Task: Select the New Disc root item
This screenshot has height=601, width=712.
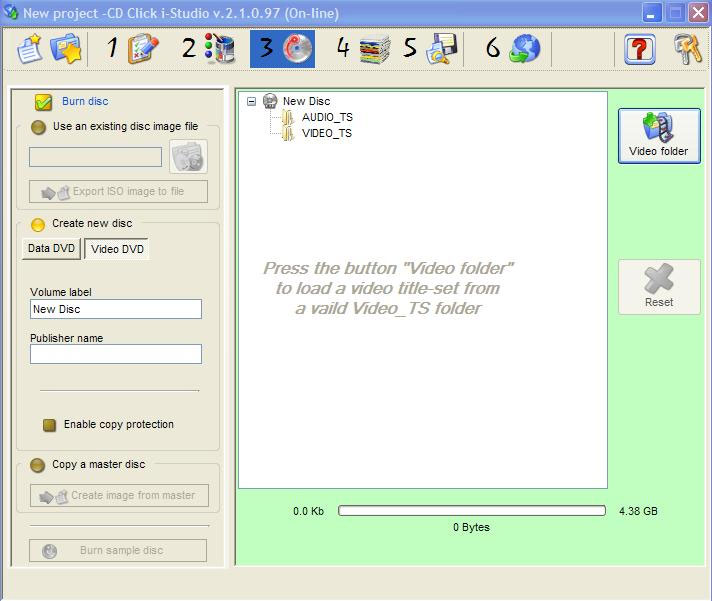Action: (307, 101)
